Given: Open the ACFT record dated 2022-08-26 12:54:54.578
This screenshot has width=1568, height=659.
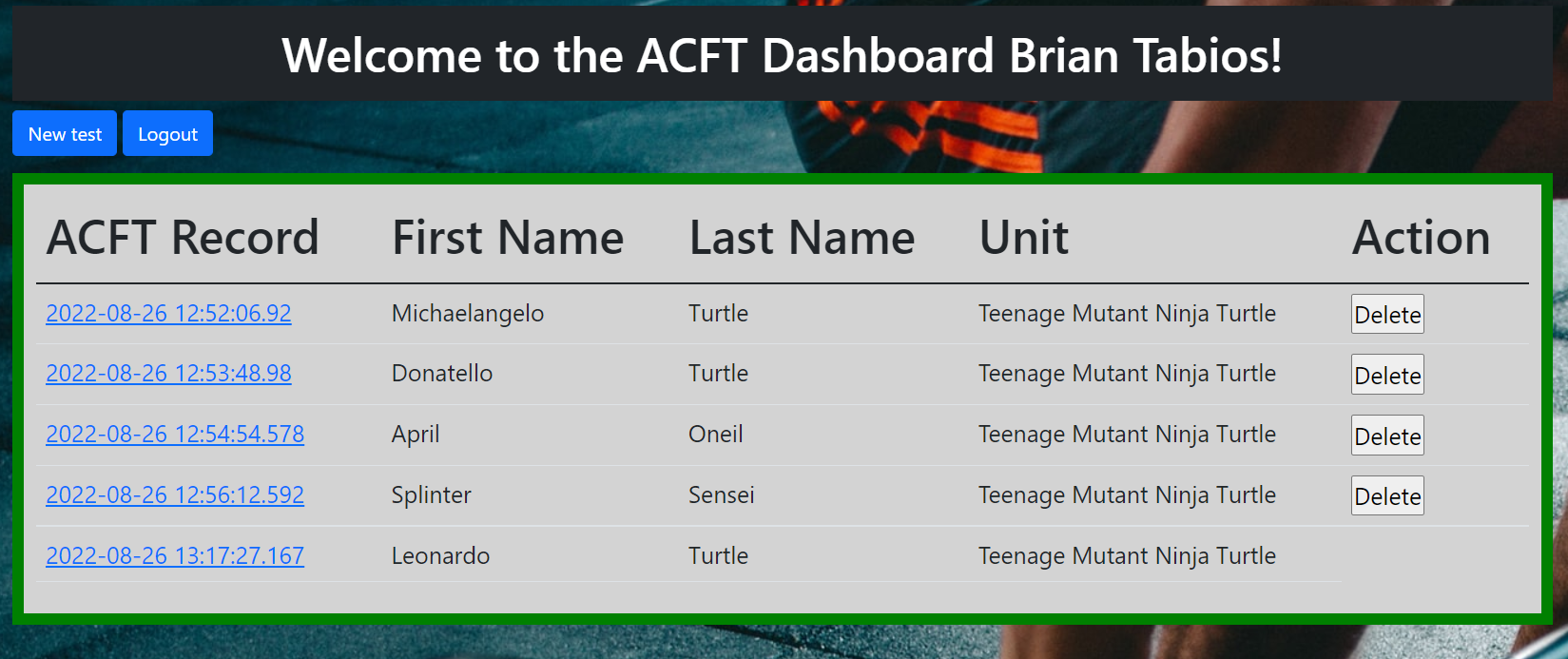Looking at the screenshot, I should [174, 435].
